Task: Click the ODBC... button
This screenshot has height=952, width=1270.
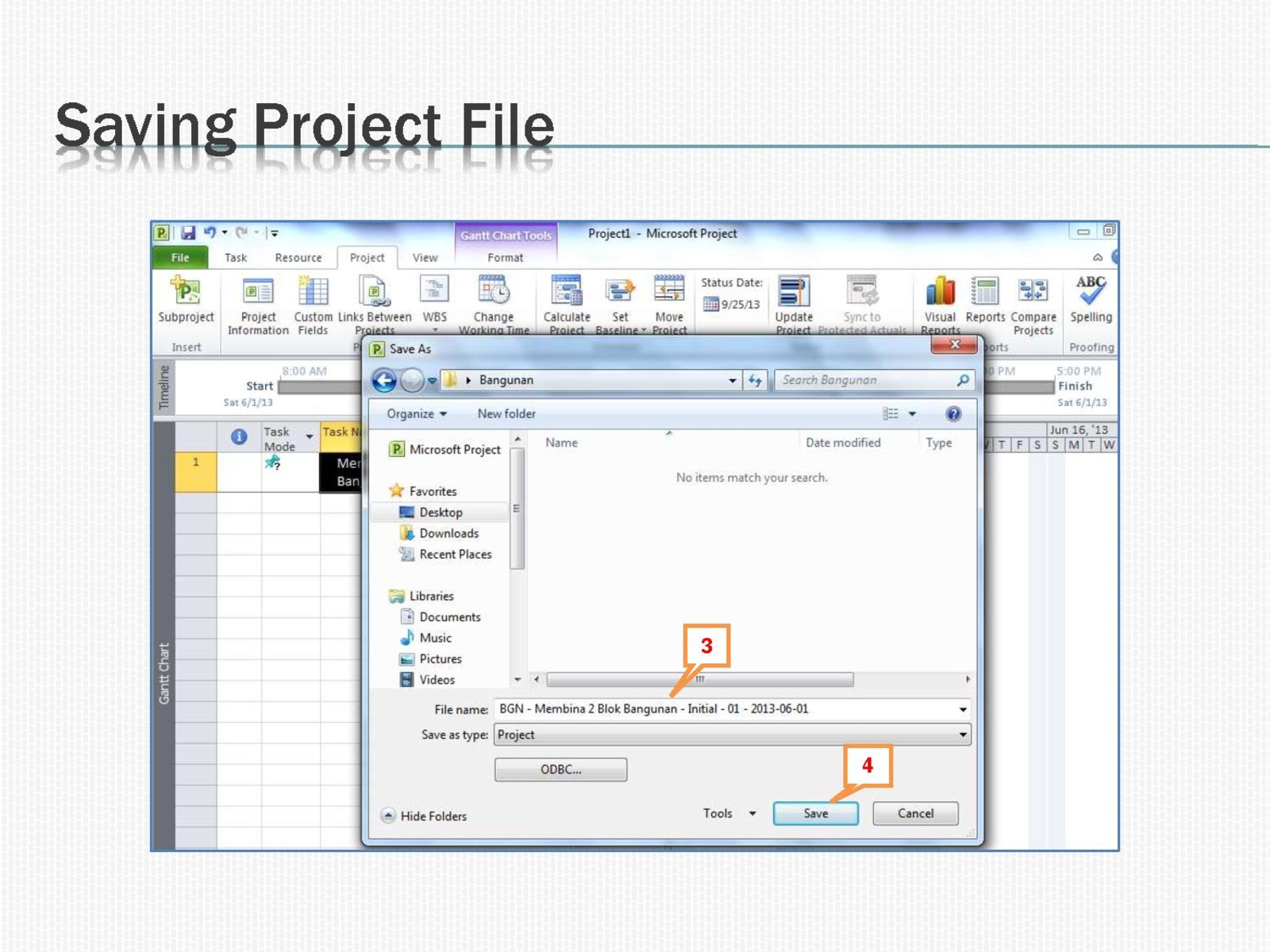Action: tap(560, 770)
